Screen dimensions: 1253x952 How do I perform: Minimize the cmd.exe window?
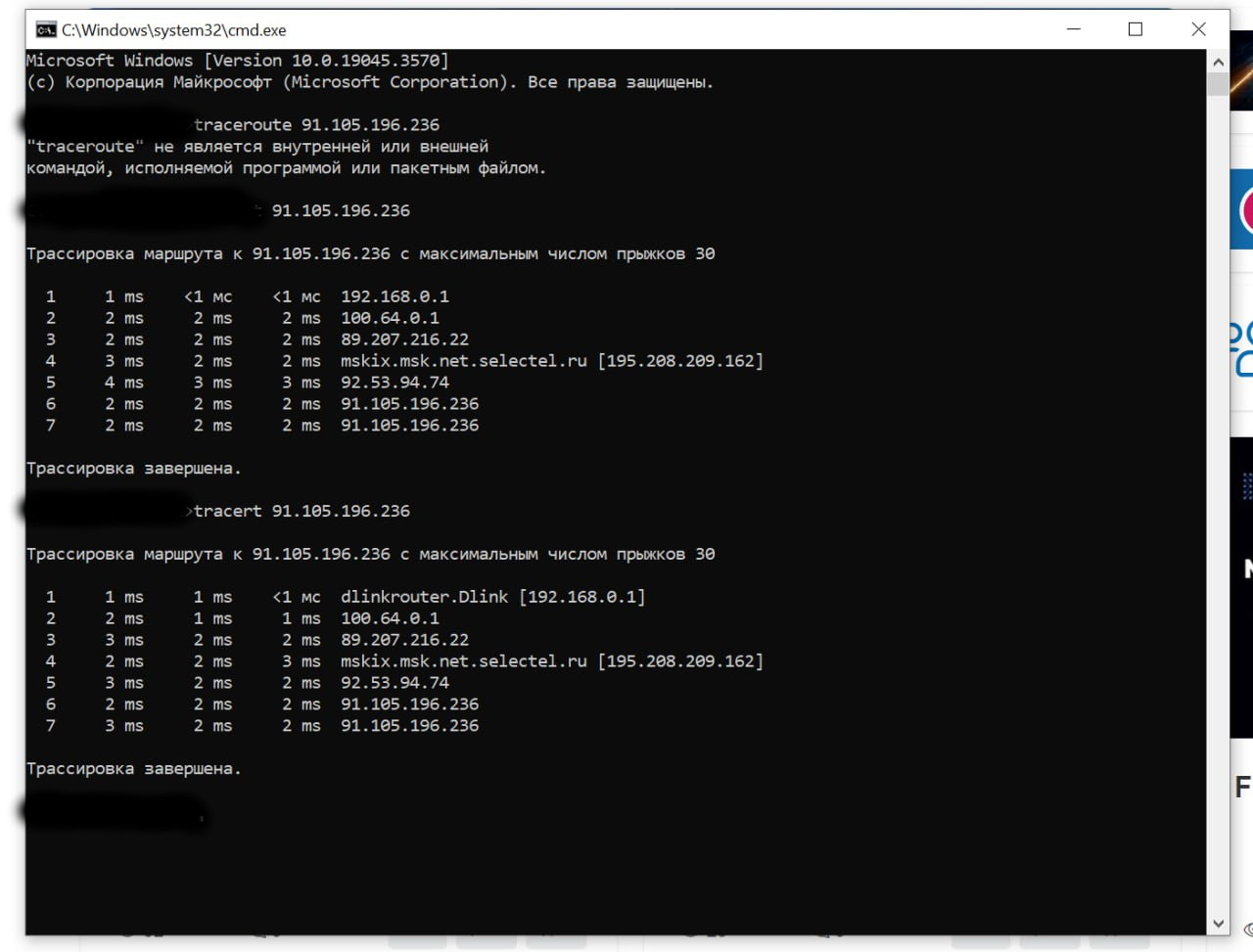1074,29
